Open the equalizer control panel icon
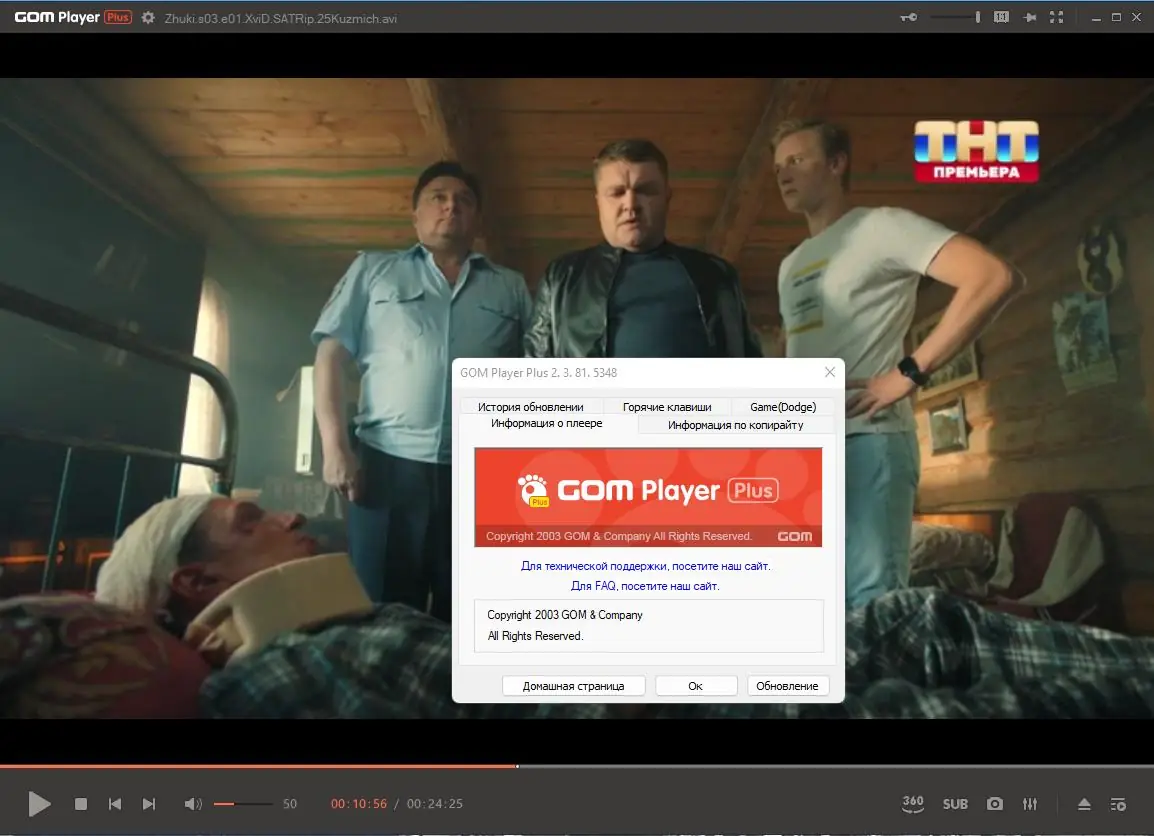 1030,803
